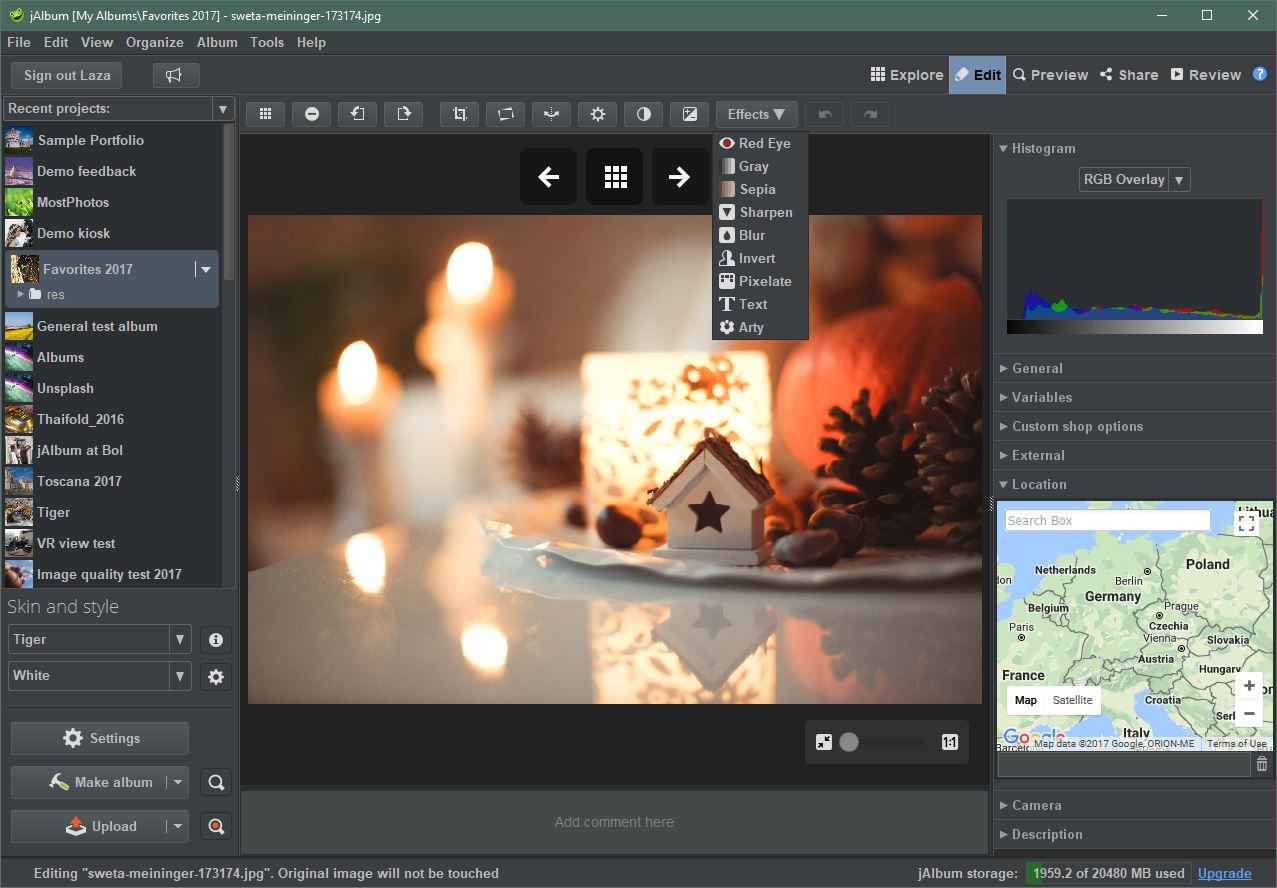The width and height of the screenshot is (1277, 888).
Task: Click Sign out Laza button
Action: coord(67,75)
